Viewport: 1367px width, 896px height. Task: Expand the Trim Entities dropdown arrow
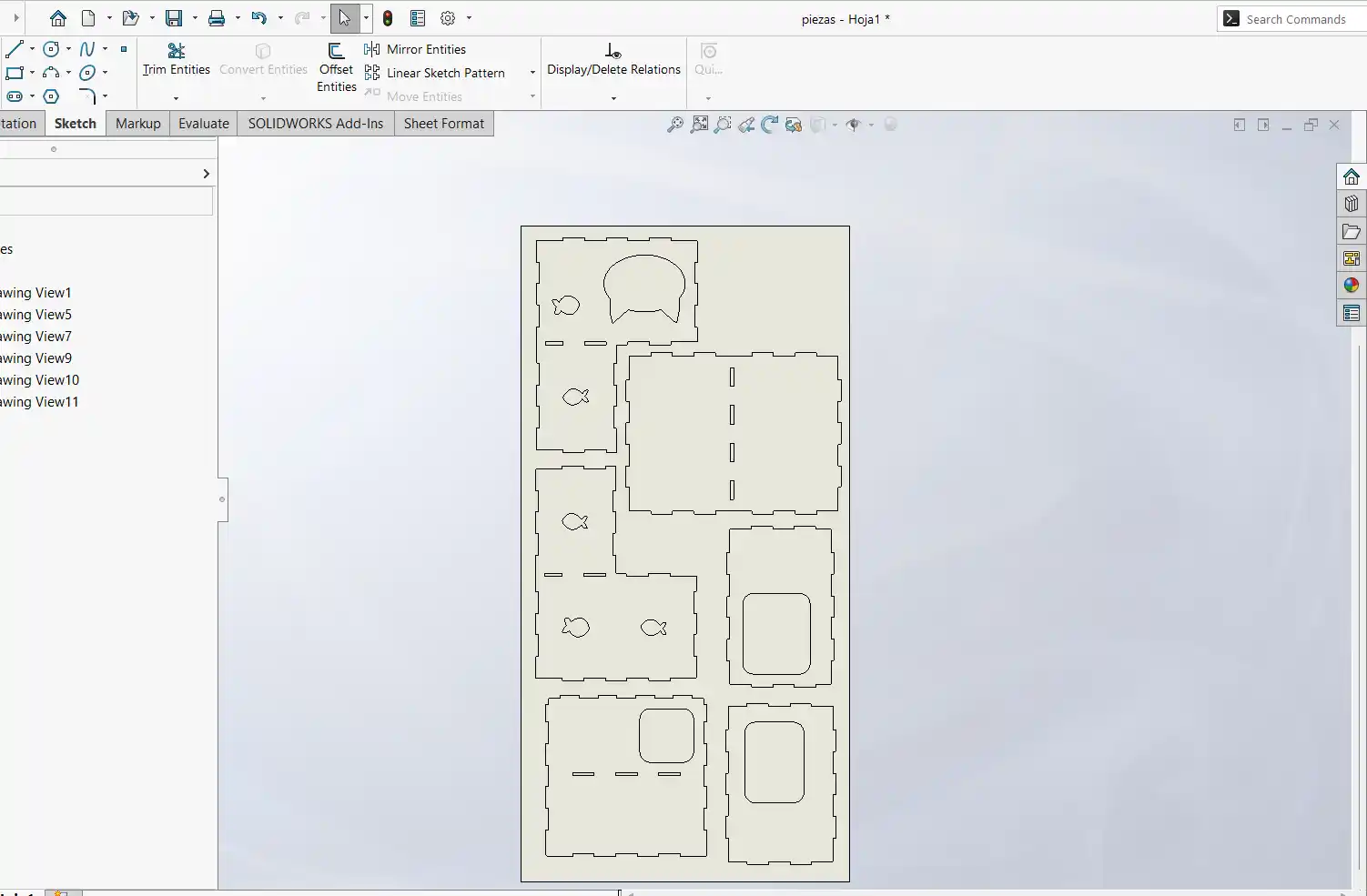click(176, 98)
